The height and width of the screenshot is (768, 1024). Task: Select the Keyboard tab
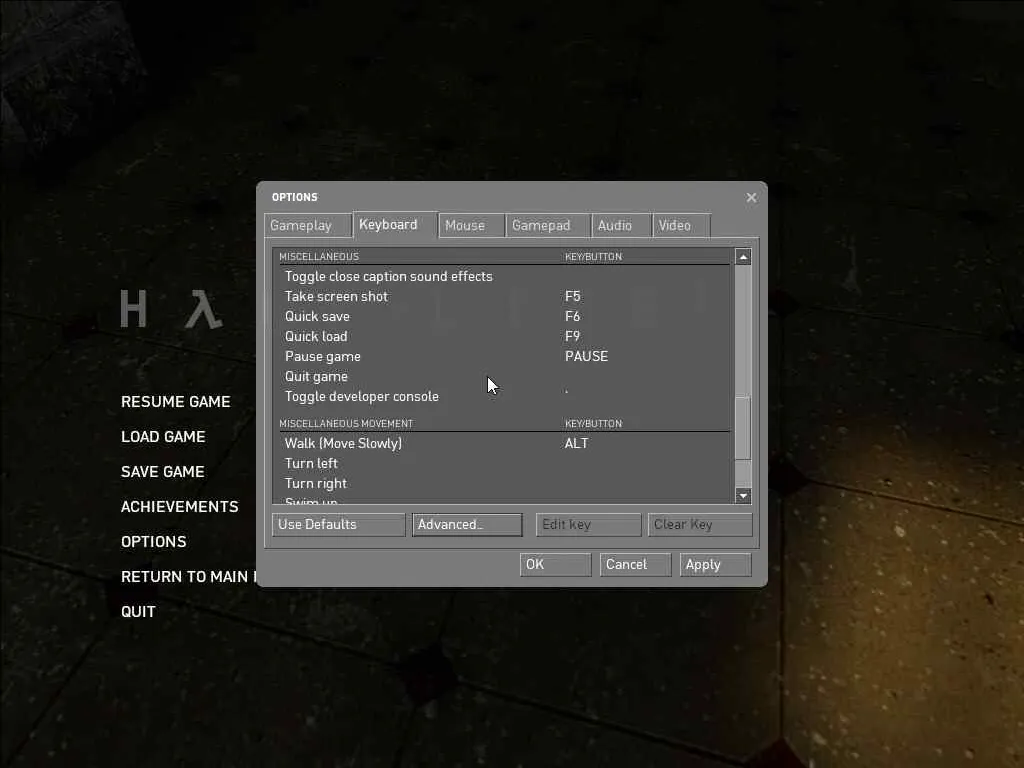coord(394,224)
